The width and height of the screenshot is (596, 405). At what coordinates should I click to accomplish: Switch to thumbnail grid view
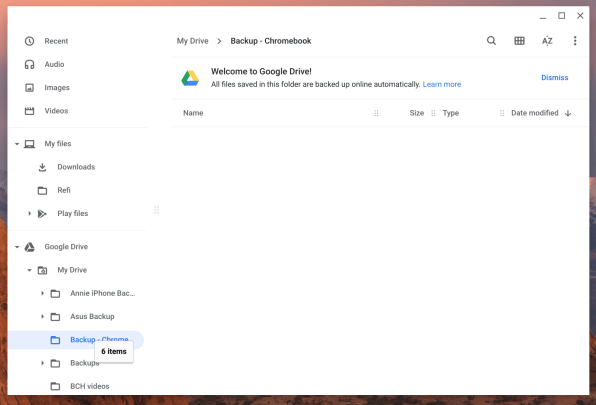coord(519,41)
